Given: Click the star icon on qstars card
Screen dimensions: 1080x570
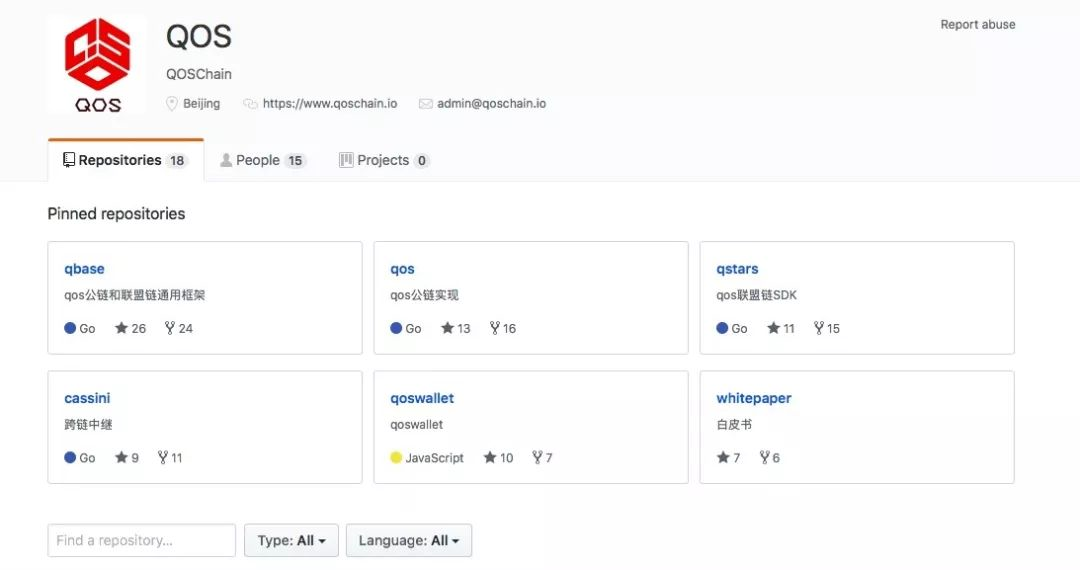Looking at the screenshot, I should point(773,328).
